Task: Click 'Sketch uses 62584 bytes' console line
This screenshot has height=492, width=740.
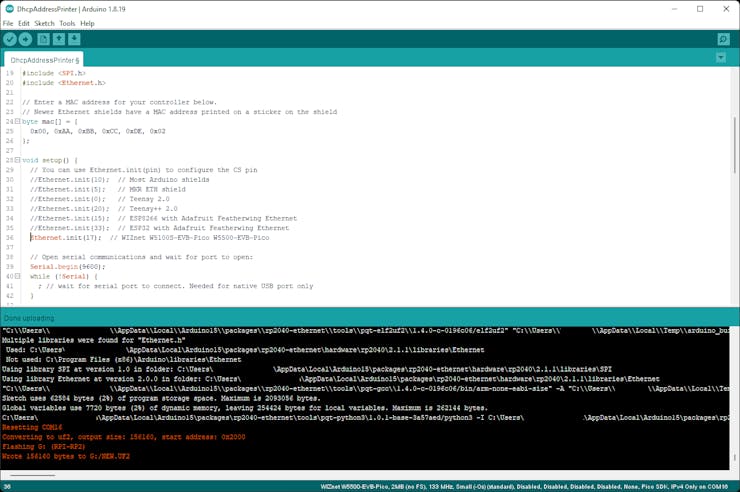Action: click(161, 398)
